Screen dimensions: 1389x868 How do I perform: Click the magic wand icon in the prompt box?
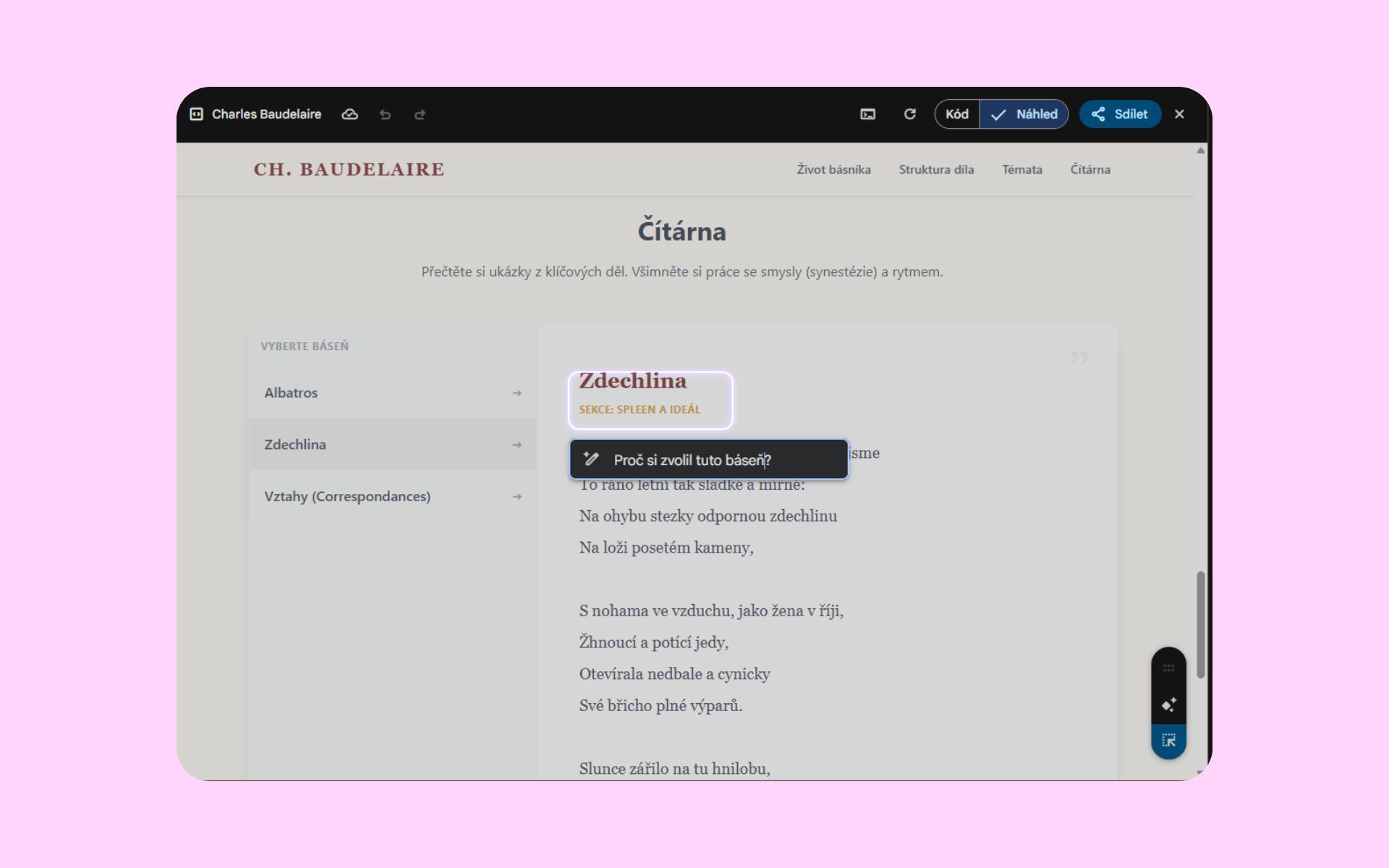click(591, 459)
